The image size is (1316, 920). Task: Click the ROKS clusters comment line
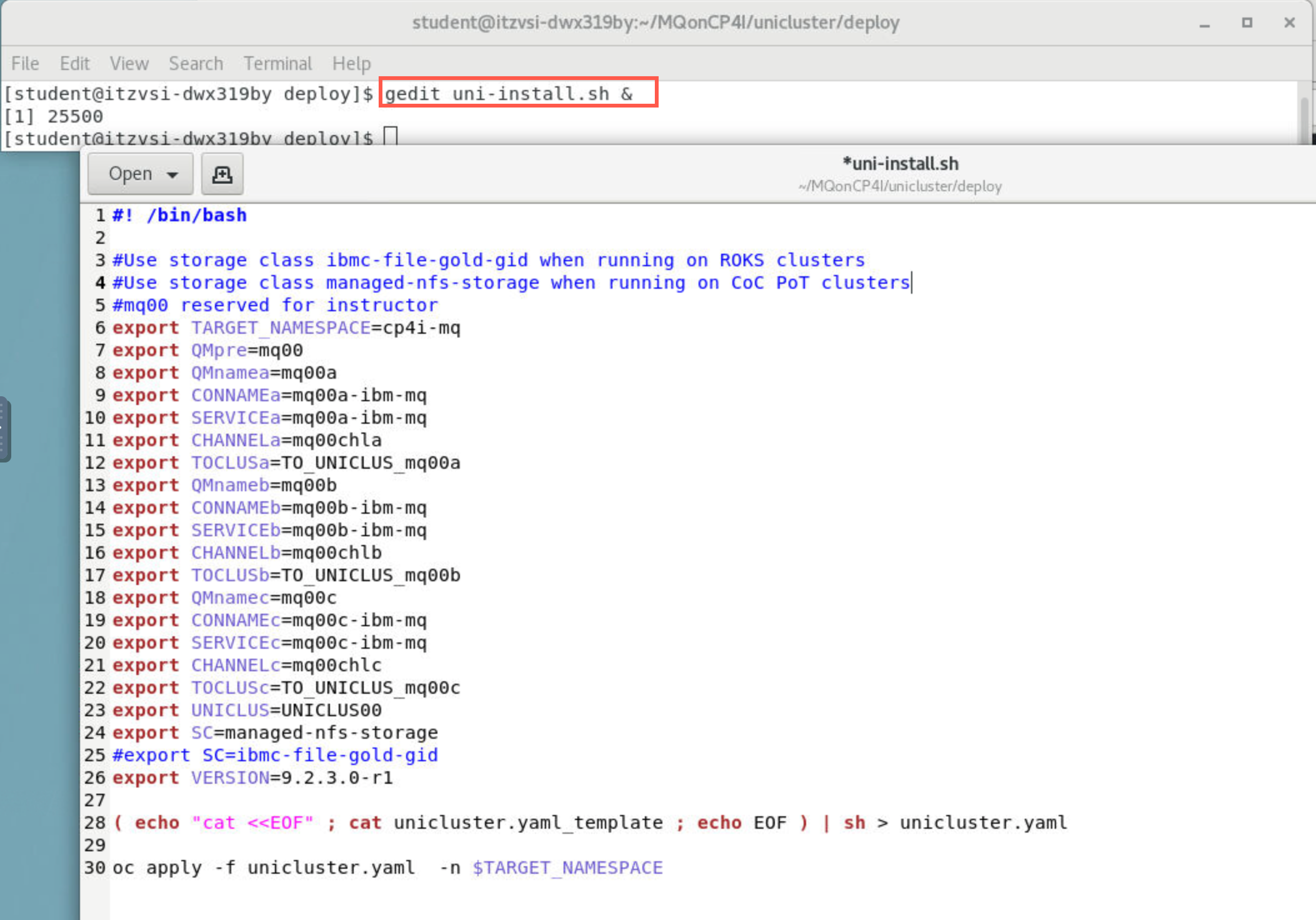tap(489, 260)
